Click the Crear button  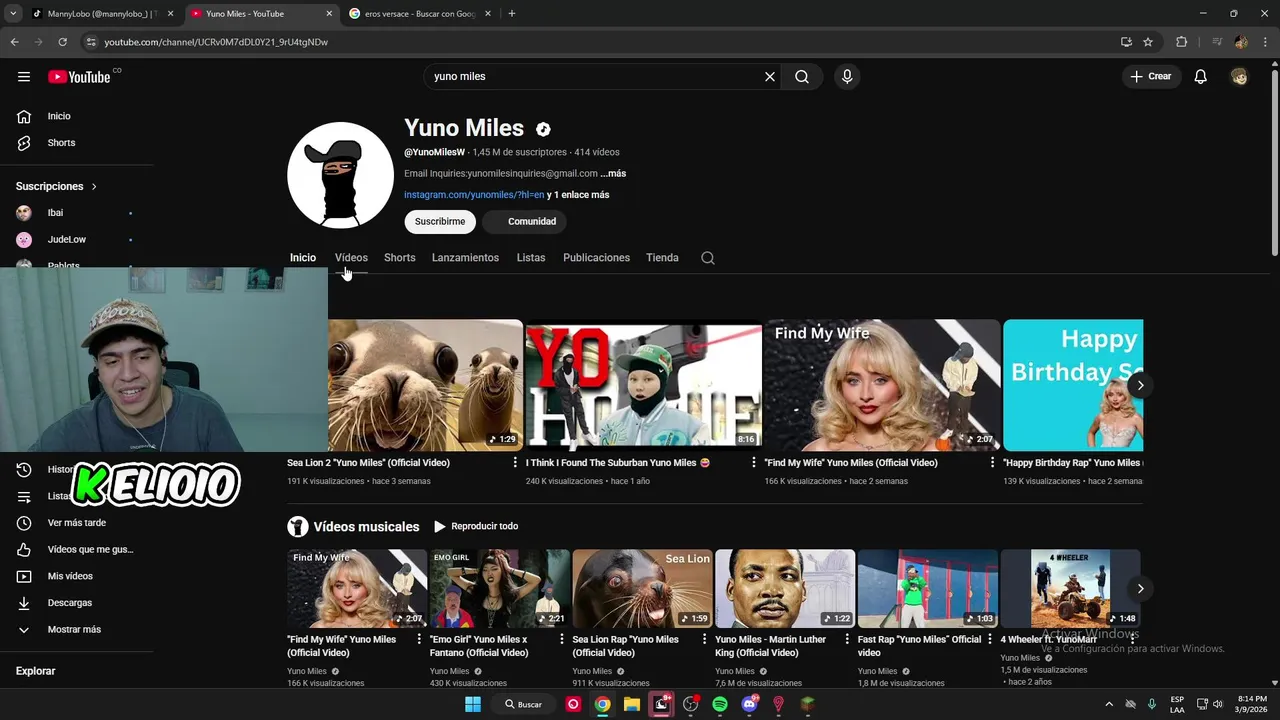pos(1151,77)
